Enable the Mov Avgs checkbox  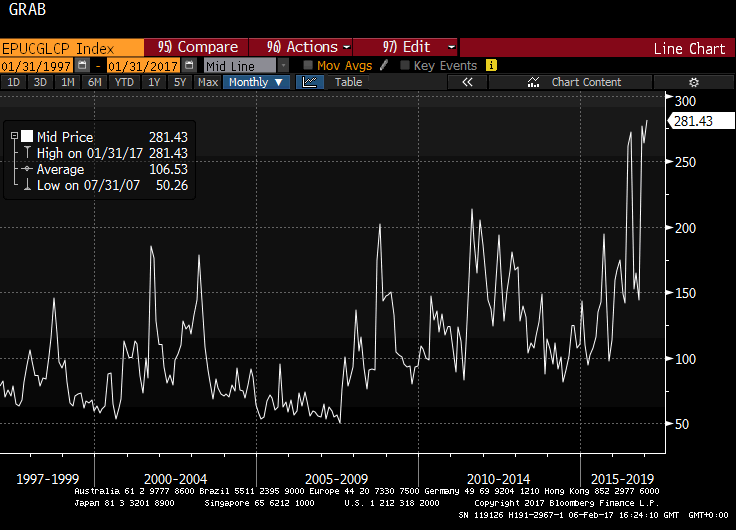tap(308, 65)
